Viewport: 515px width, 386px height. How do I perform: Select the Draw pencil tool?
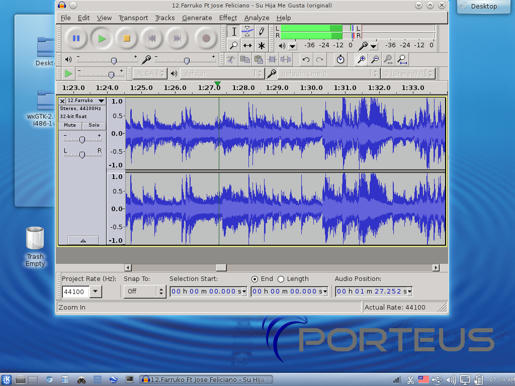[x=261, y=32]
